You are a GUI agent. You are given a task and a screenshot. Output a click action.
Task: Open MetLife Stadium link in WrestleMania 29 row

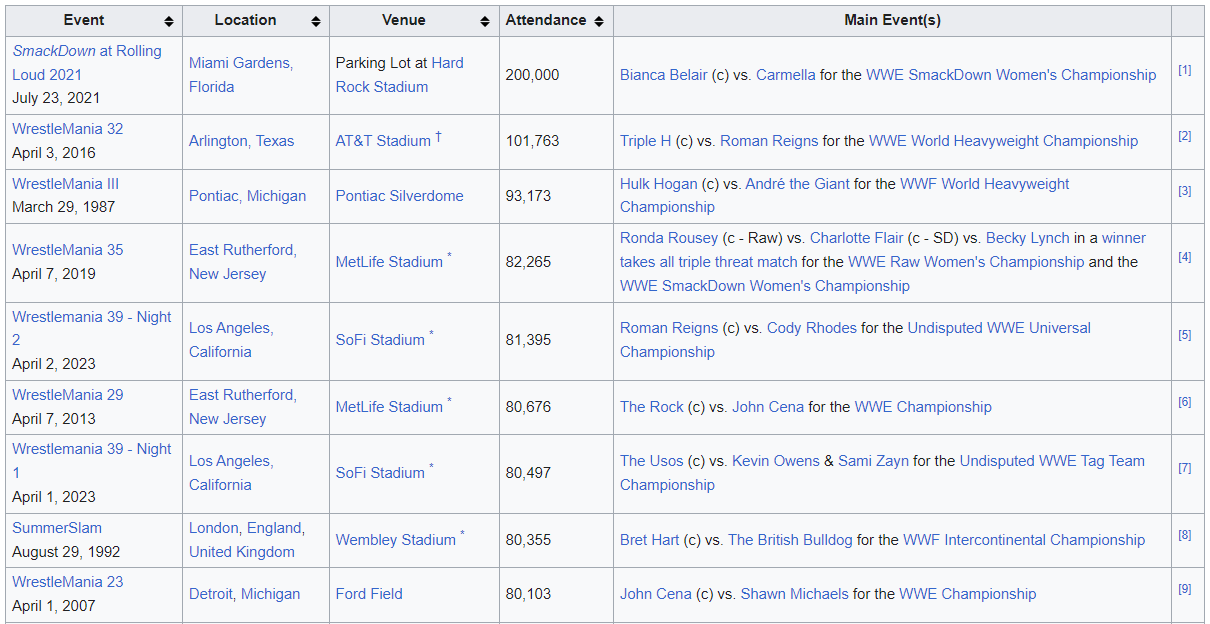pyautogui.click(x=389, y=406)
